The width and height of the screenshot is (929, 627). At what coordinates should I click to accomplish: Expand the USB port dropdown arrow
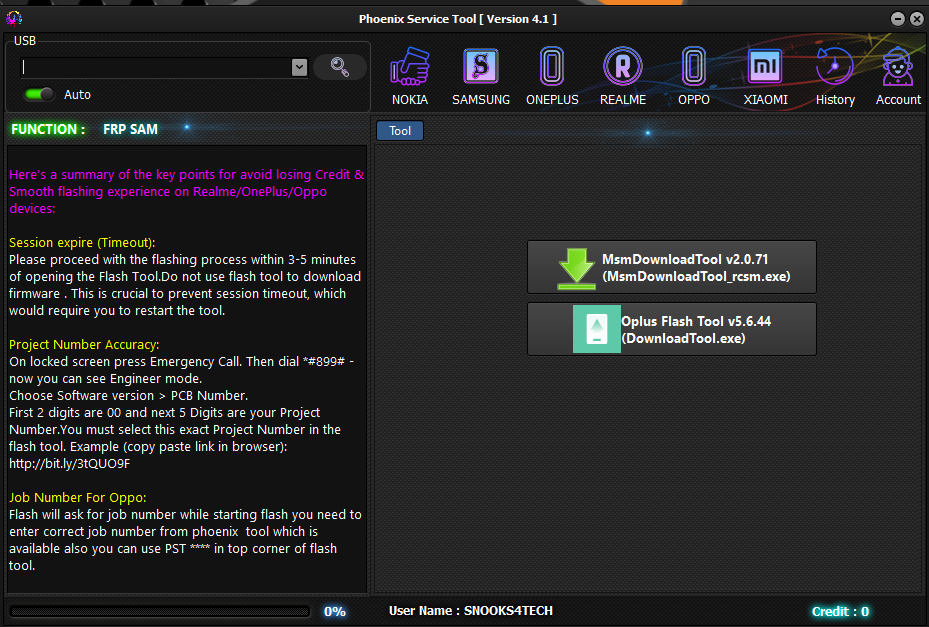click(x=299, y=68)
